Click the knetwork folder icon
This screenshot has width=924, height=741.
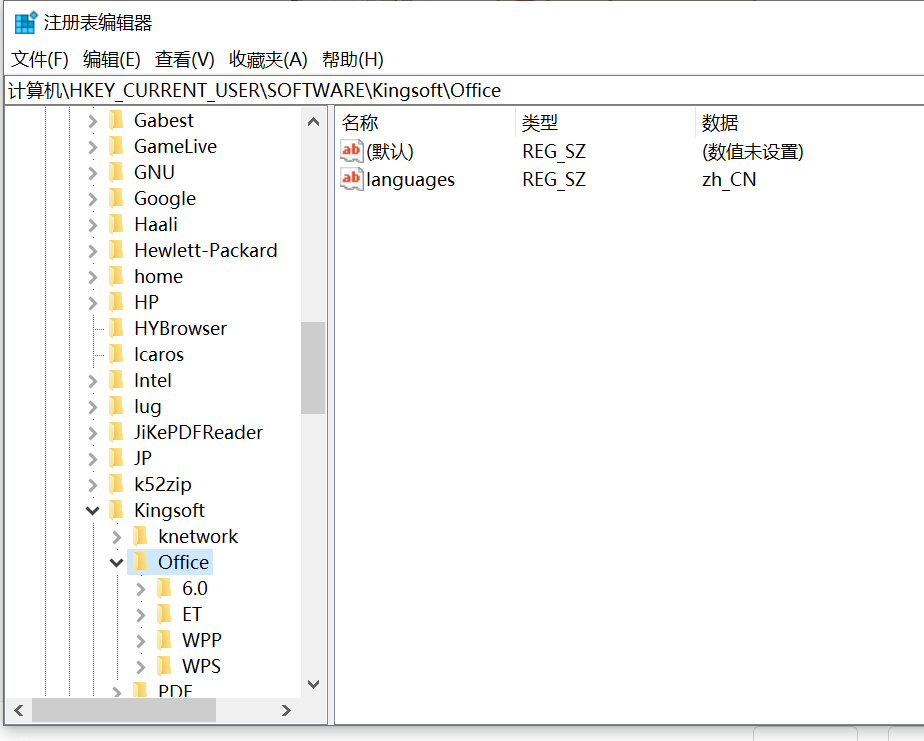click(x=141, y=536)
